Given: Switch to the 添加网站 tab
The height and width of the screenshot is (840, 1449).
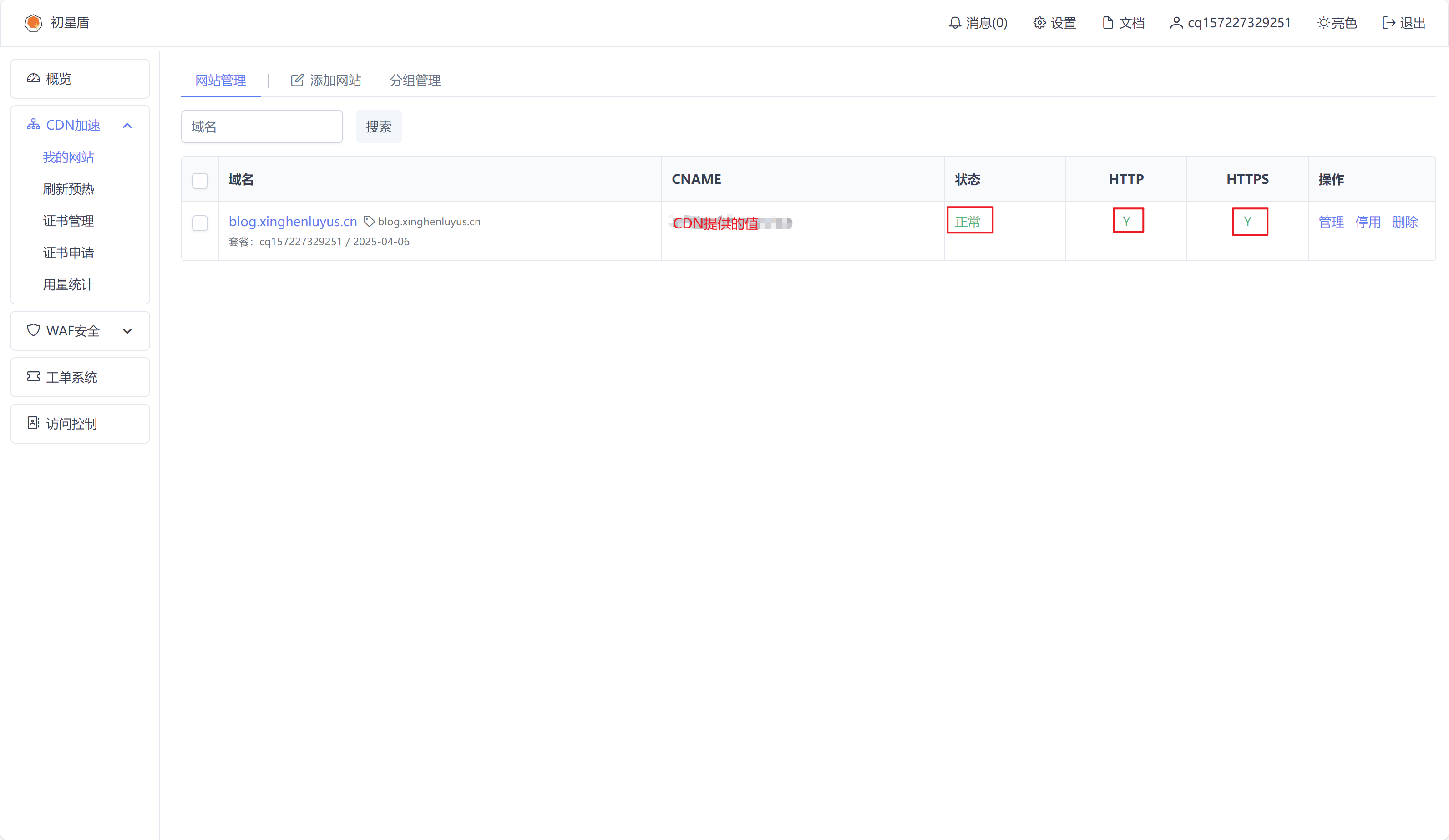Looking at the screenshot, I should pos(326,81).
